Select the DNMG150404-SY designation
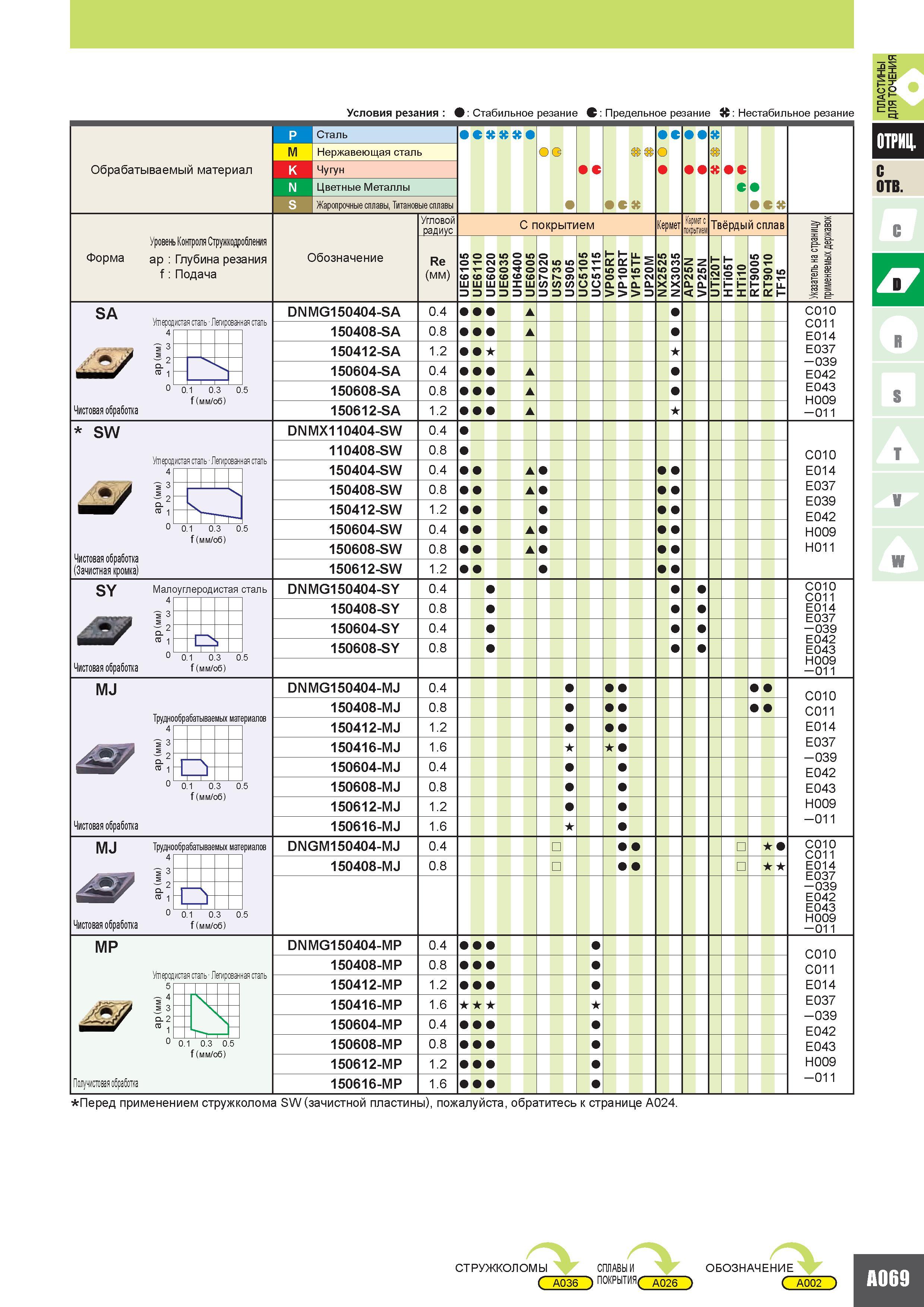The width and height of the screenshot is (924, 1307). click(x=343, y=589)
